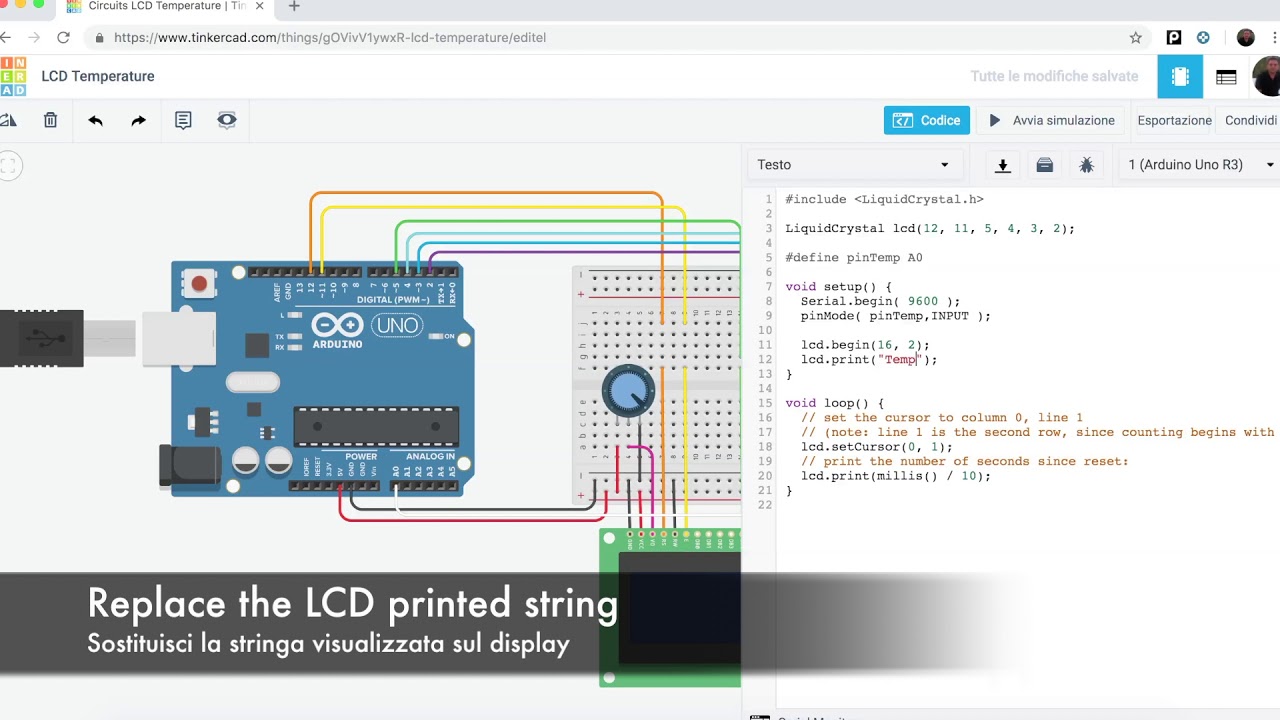Screen dimensions: 1280x720
Task: Open the Testo code mode dropdown
Action: 853,165
